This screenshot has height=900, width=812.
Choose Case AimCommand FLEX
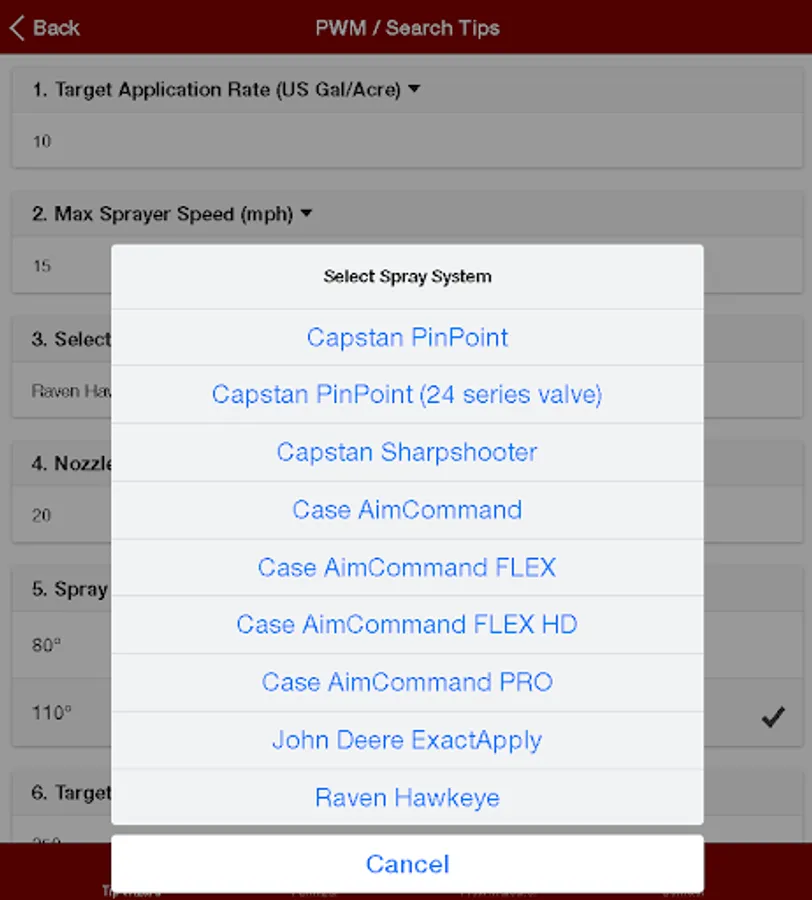point(407,568)
